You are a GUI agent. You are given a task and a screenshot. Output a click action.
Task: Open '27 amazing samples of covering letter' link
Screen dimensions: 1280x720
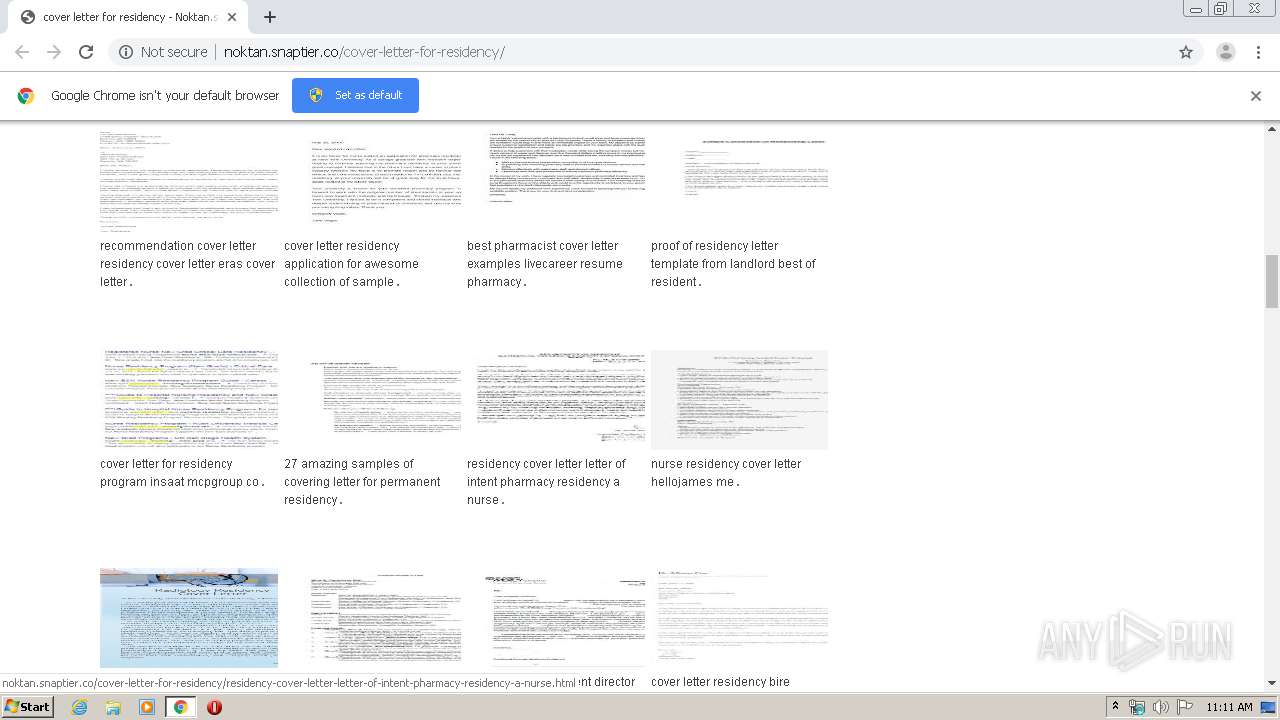(x=362, y=482)
